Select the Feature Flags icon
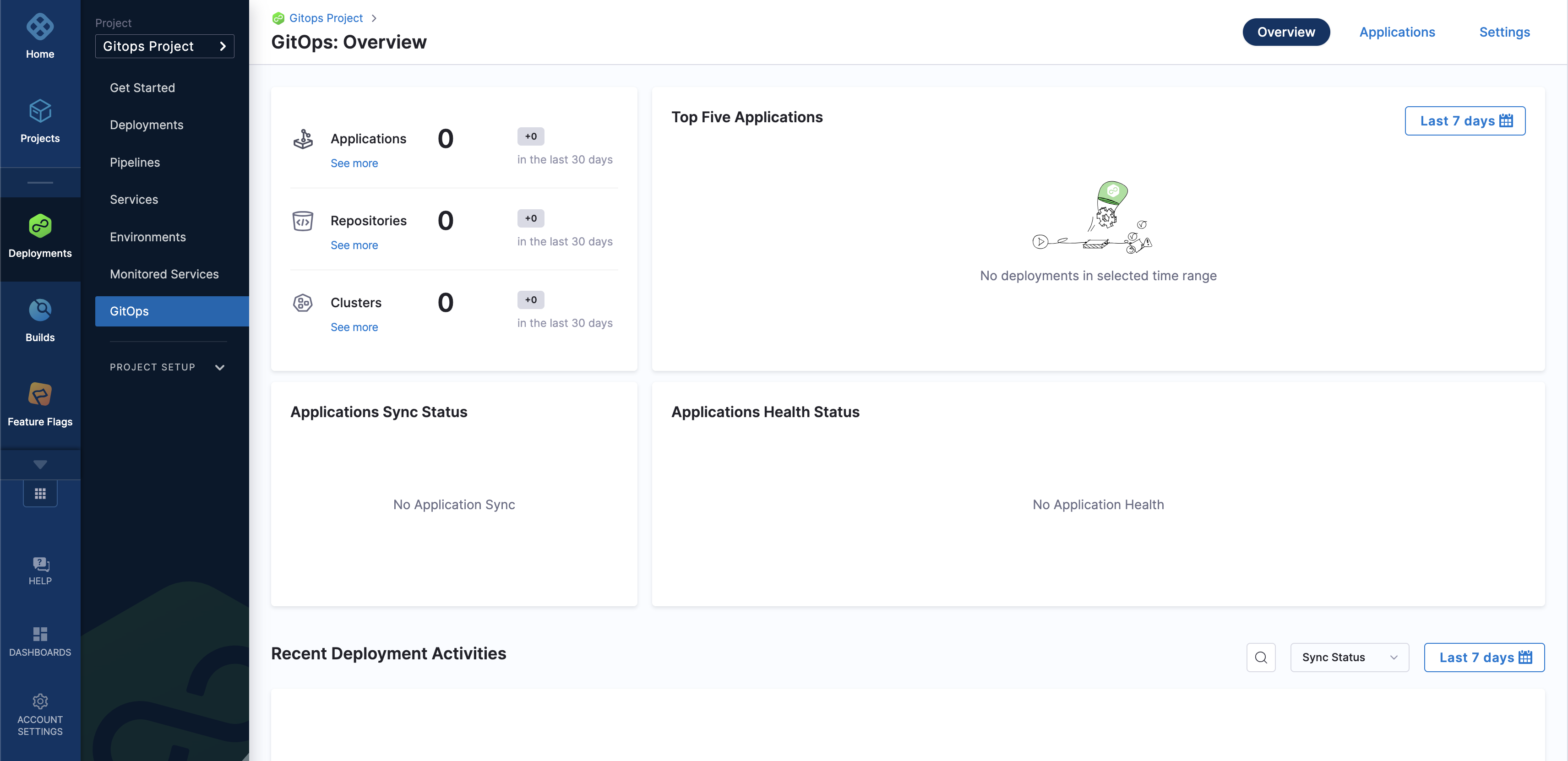Screen dimensions: 1568x761 tap(39, 394)
